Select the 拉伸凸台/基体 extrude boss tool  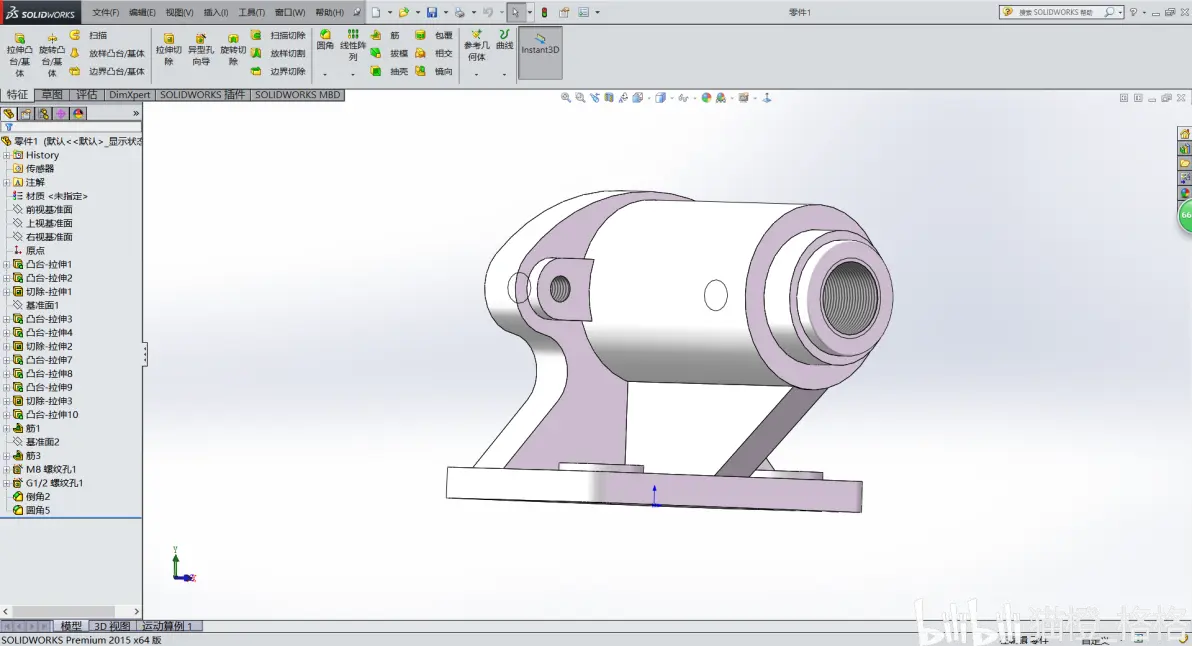[x=20, y=53]
